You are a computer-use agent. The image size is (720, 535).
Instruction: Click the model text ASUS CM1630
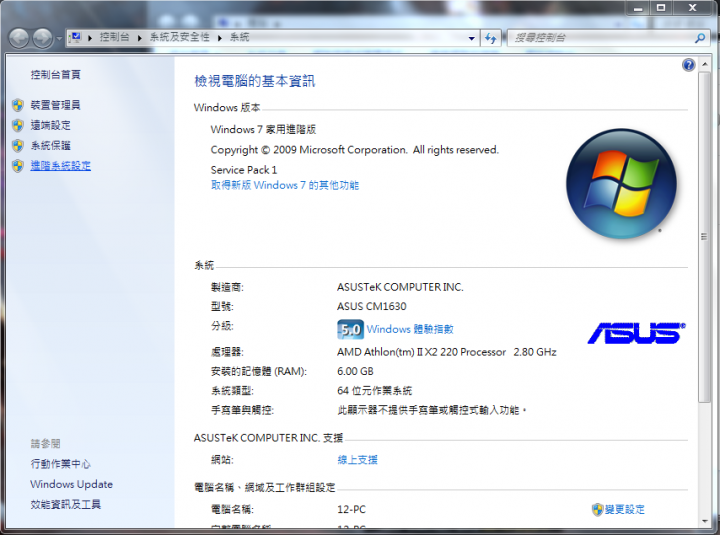(371, 306)
